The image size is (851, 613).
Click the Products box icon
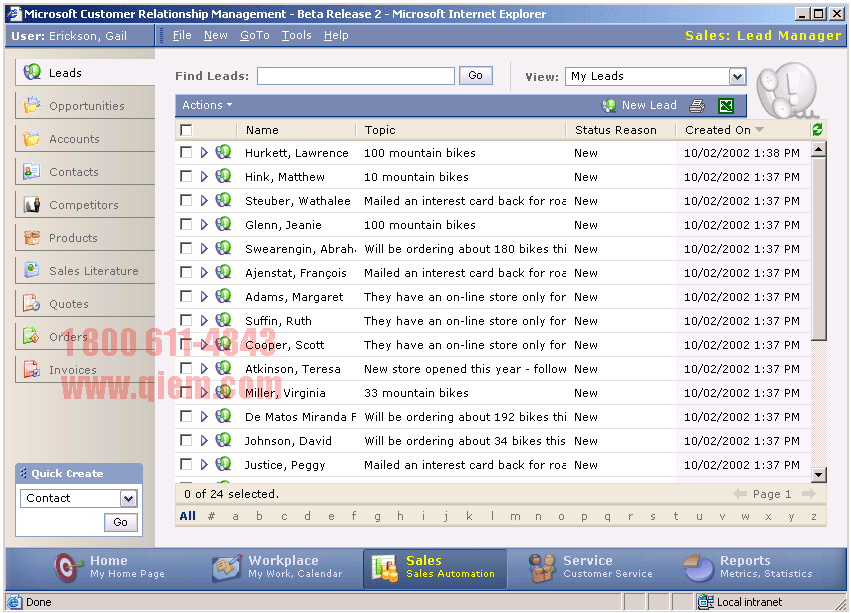(32, 237)
